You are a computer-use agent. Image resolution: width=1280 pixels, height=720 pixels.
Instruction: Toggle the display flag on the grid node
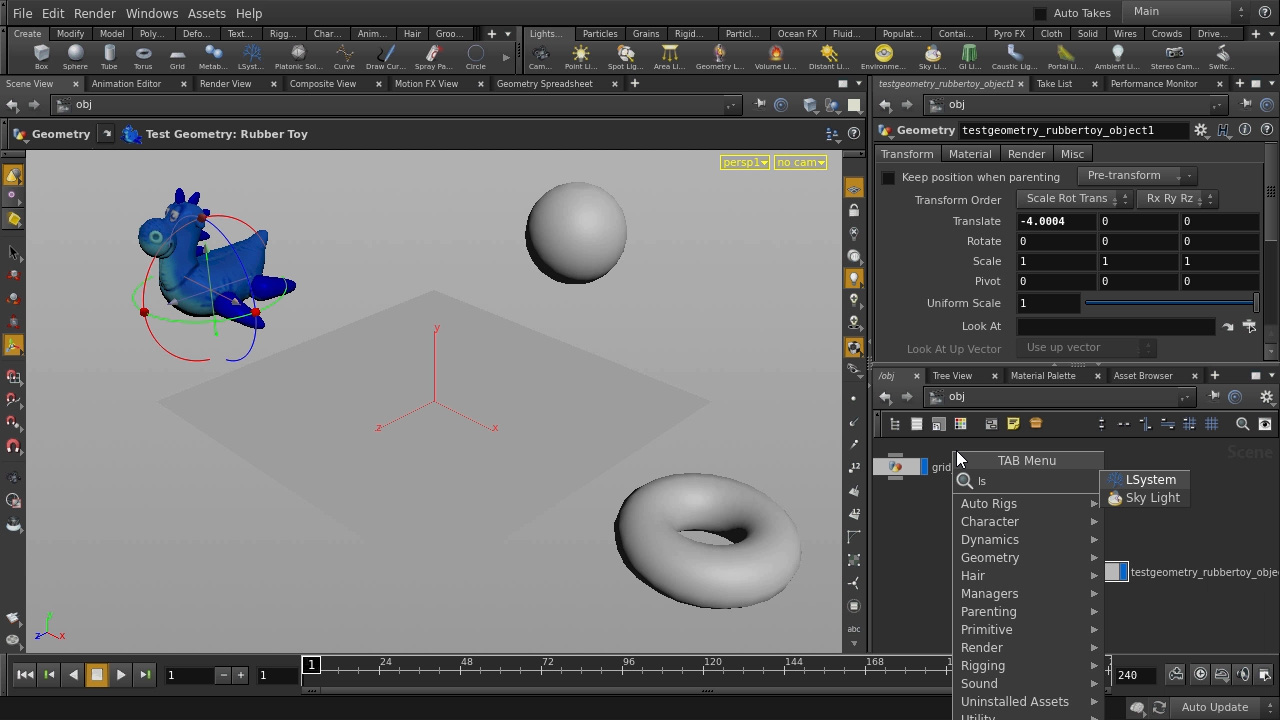point(923,467)
